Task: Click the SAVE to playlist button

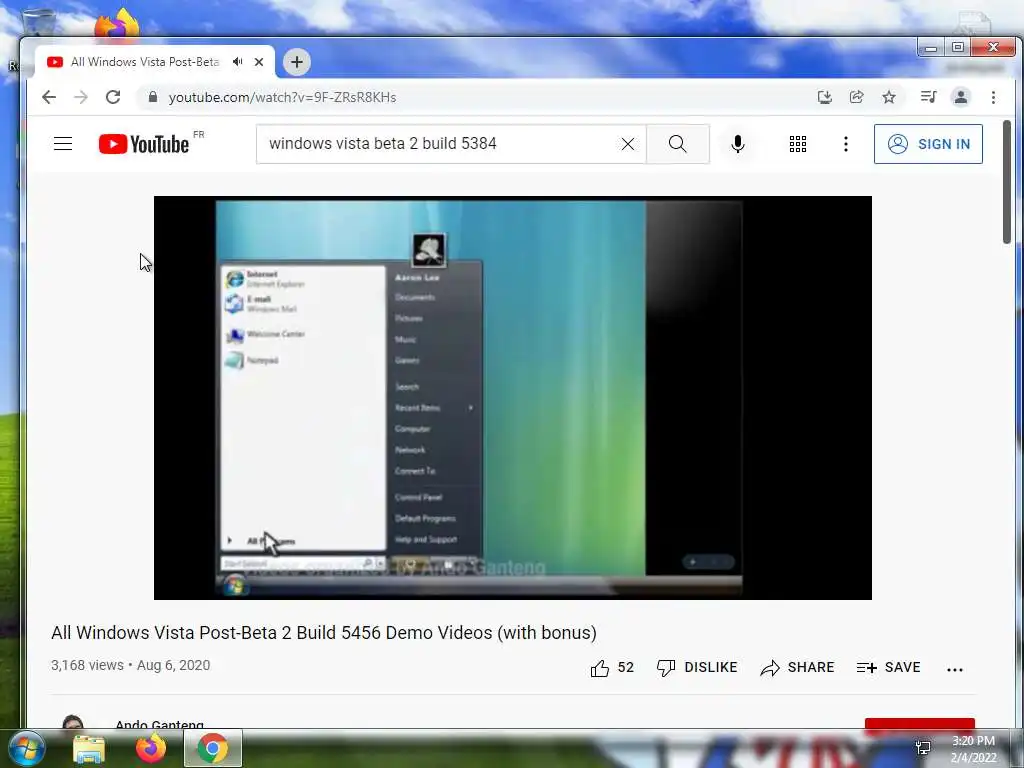Action: tap(888, 667)
